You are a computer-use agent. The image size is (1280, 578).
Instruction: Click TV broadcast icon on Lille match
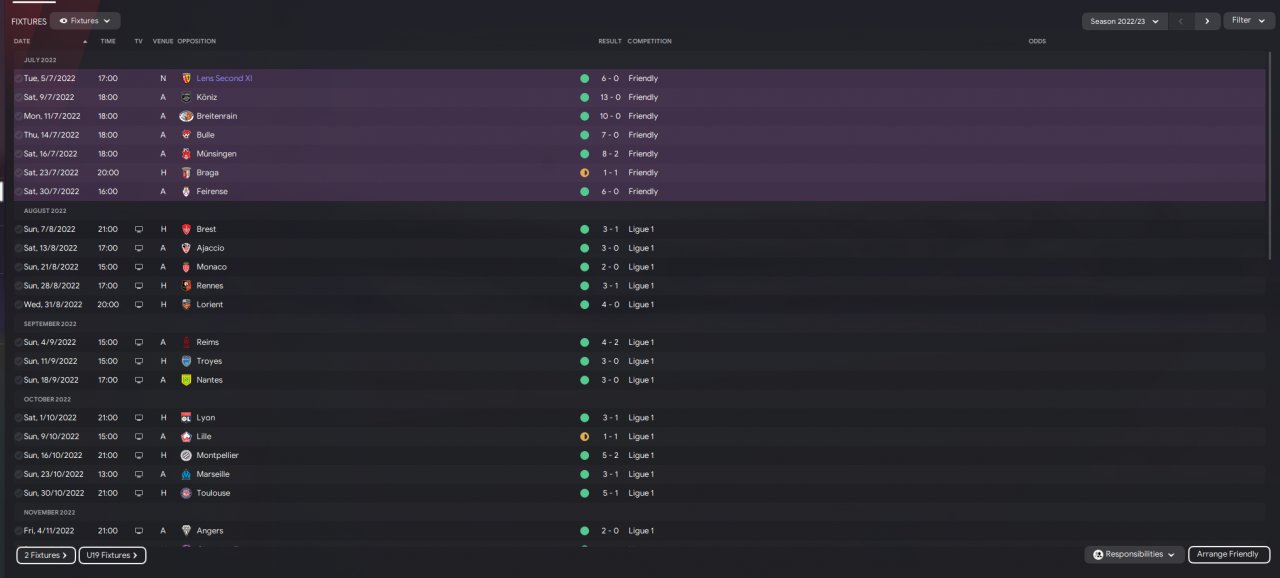point(139,437)
